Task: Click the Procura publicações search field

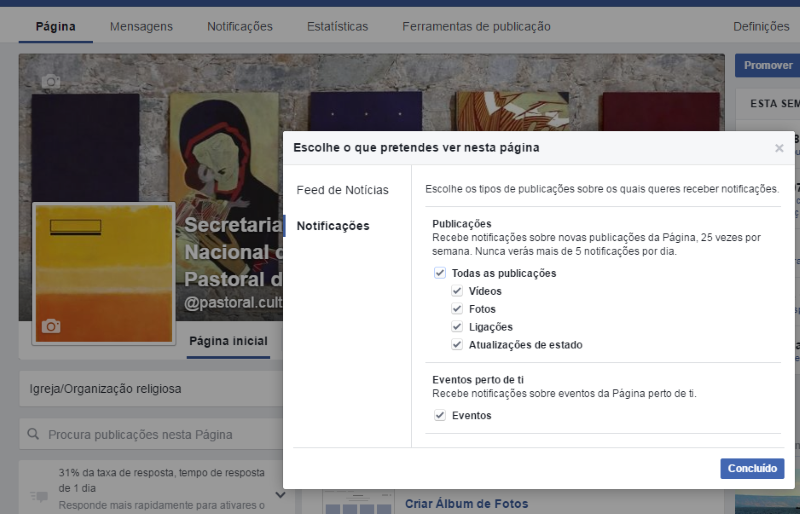Action: click(x=152, y=434)
